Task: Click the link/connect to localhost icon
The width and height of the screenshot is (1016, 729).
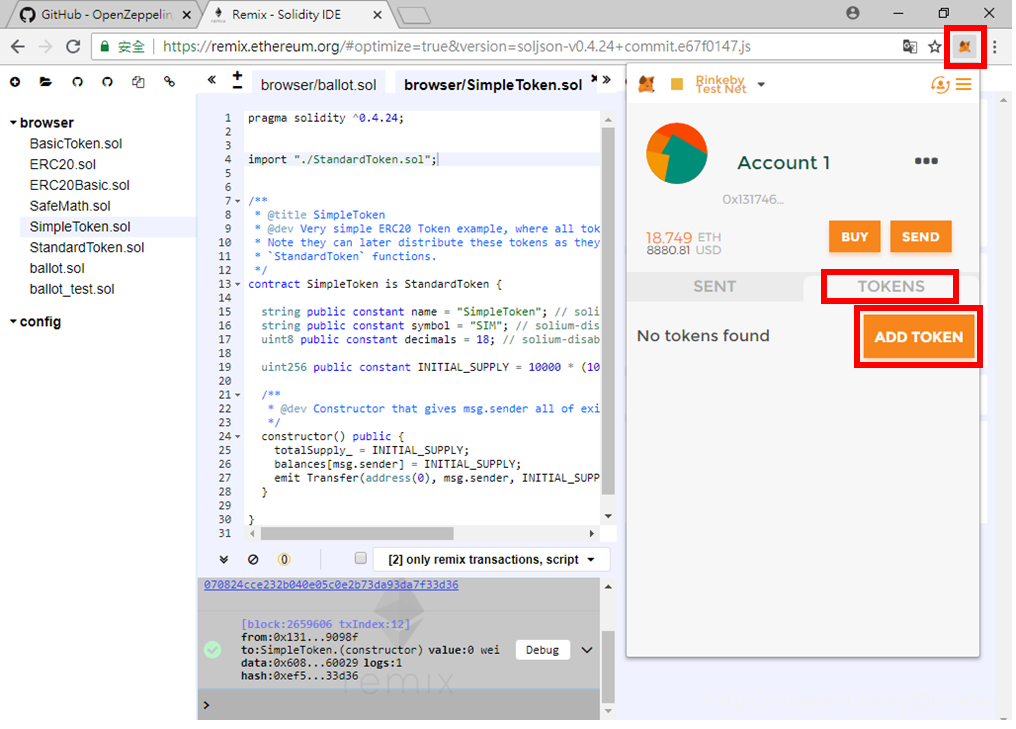Action: 169,82
